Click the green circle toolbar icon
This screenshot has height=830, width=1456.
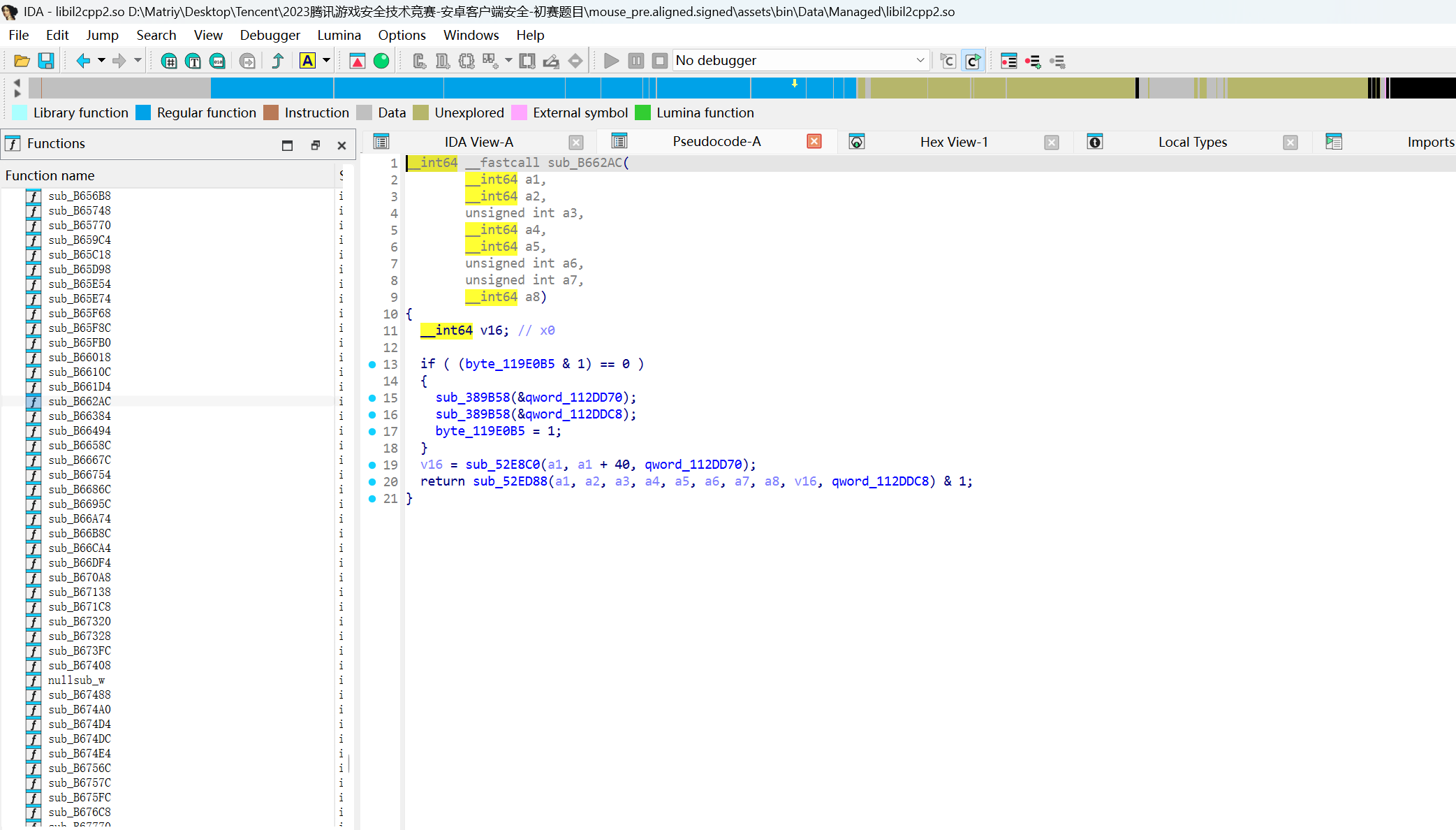[381, 61]
